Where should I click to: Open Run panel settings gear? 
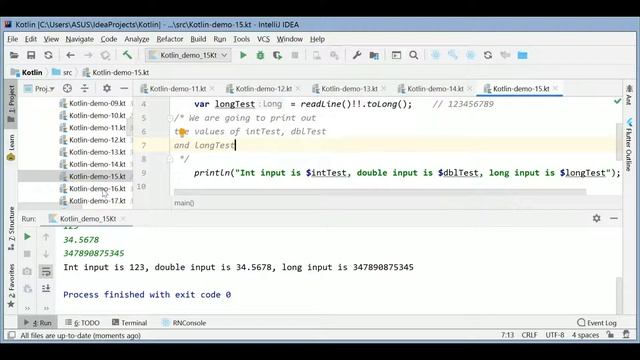click(596, 218)
